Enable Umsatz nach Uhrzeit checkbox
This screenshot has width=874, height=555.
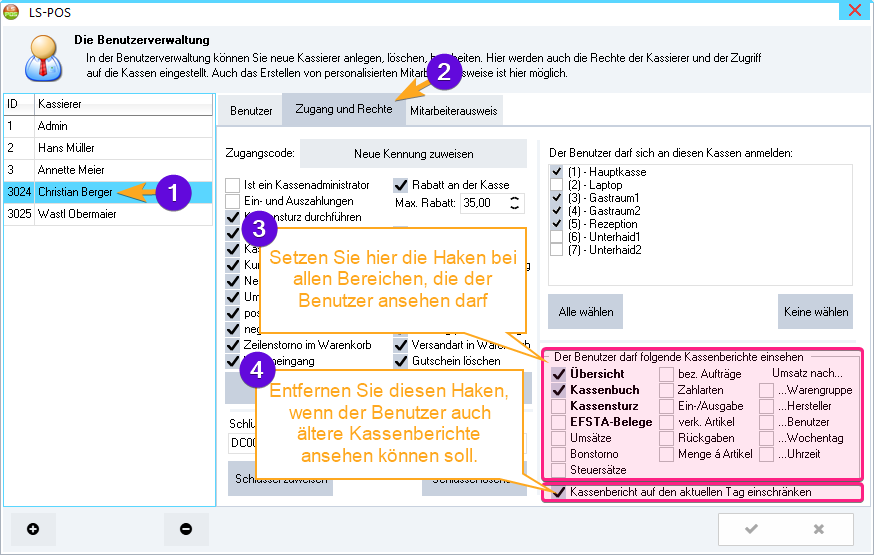[767, 454]
